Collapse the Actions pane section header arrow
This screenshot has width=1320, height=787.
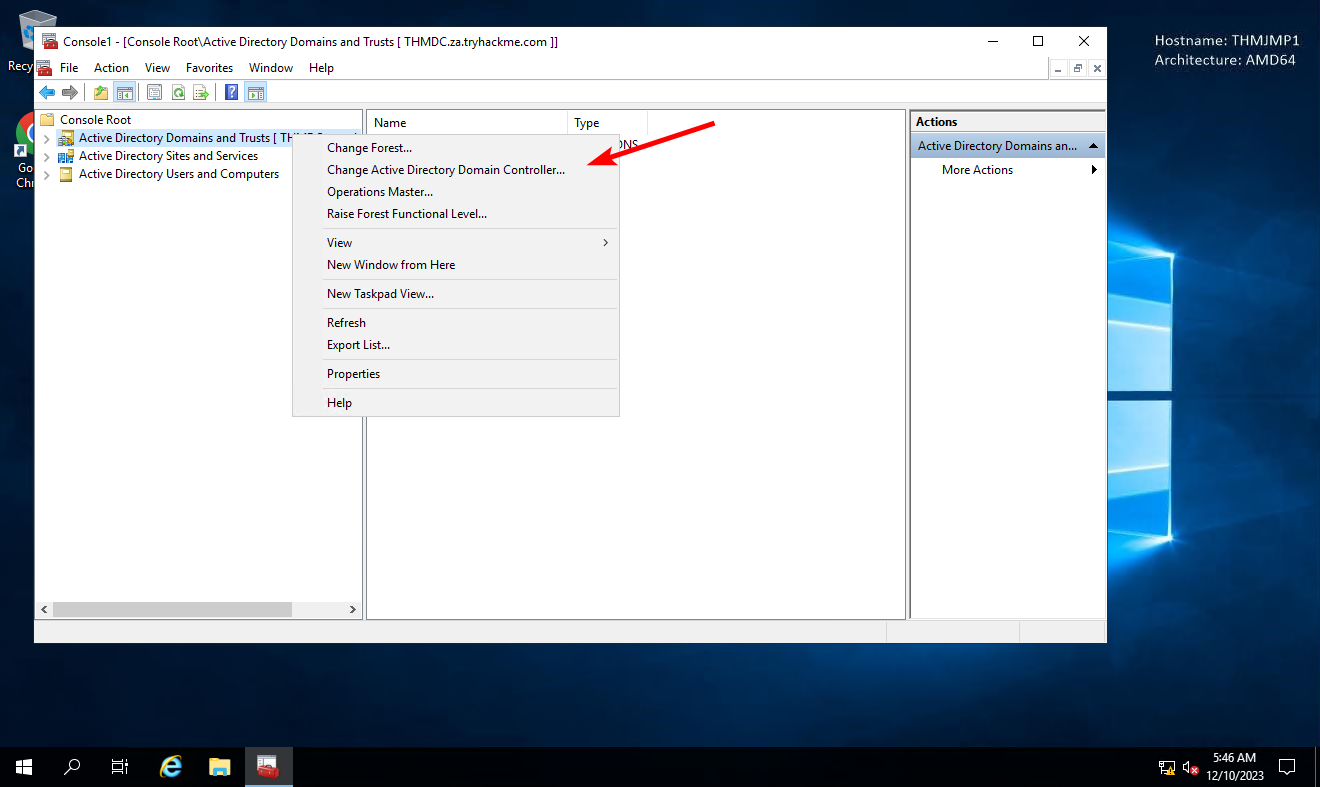point(1094,146)
